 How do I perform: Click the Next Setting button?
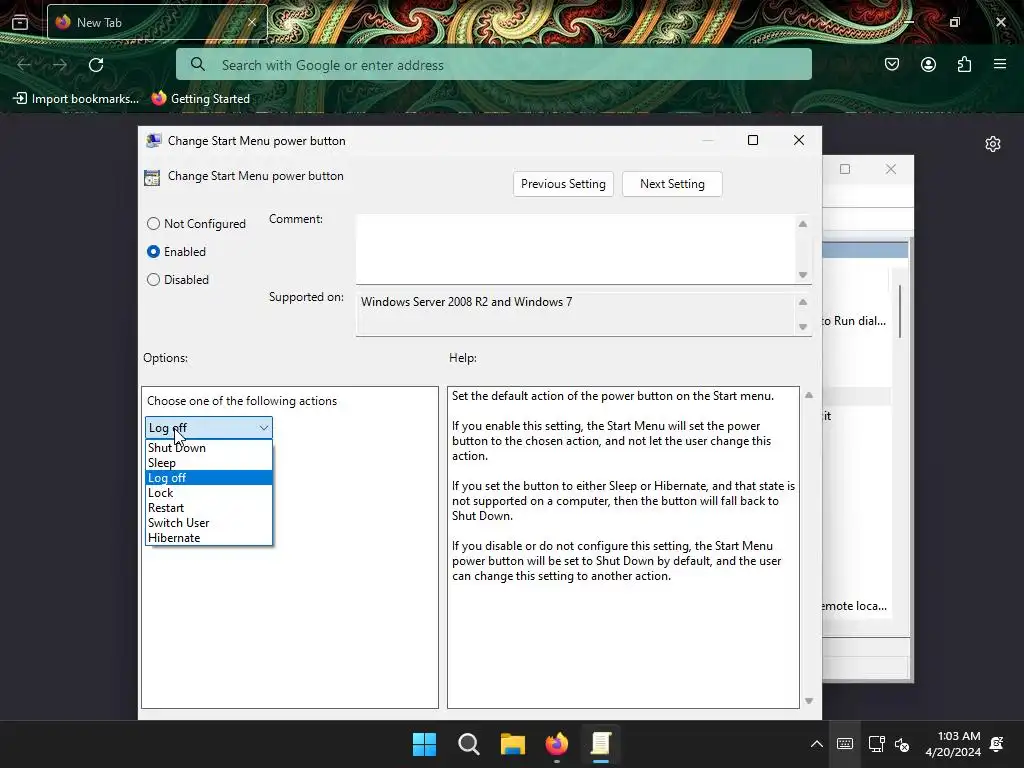click(x=672, y=184)
